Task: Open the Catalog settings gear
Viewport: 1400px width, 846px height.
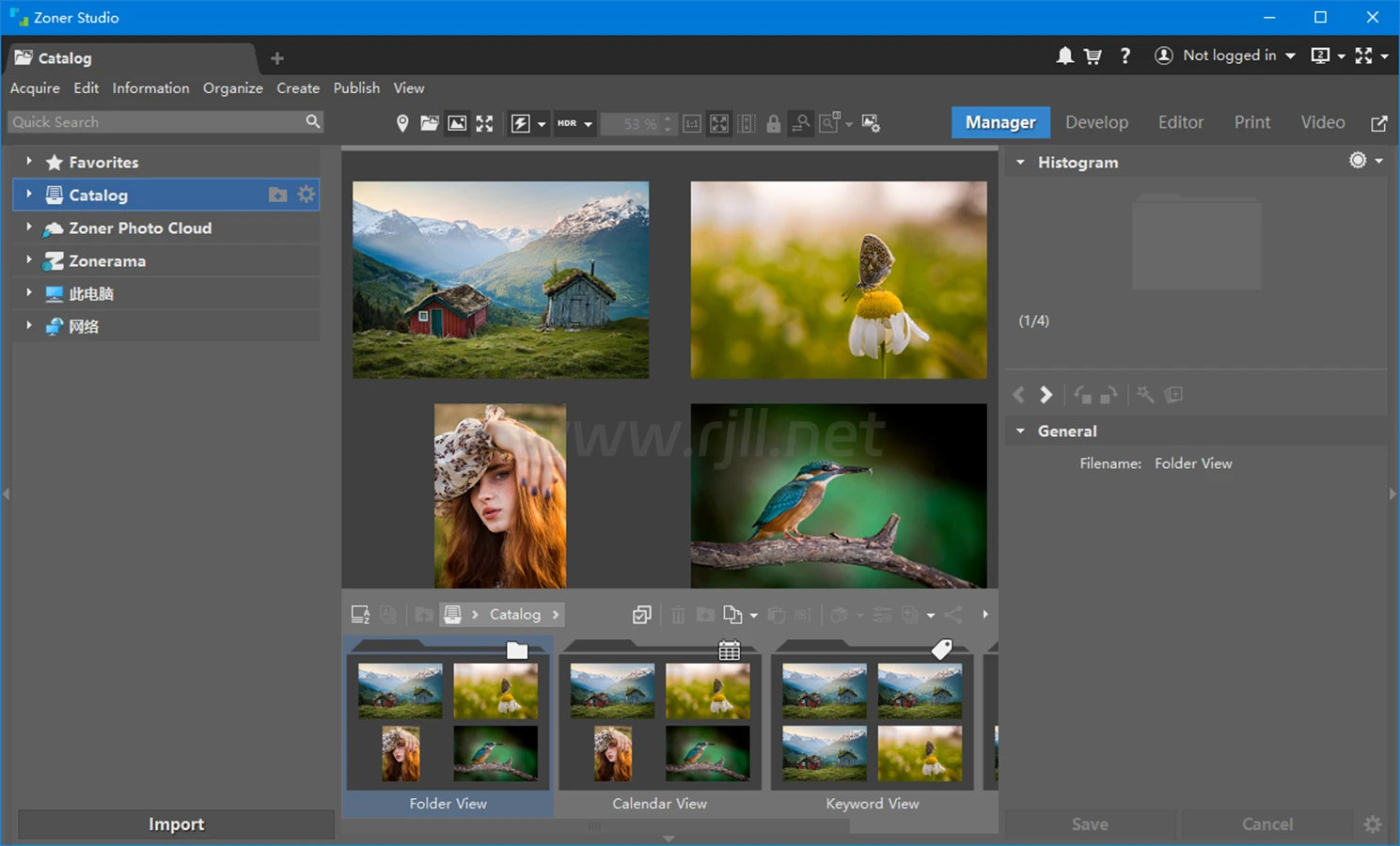Action: (307, 195)
